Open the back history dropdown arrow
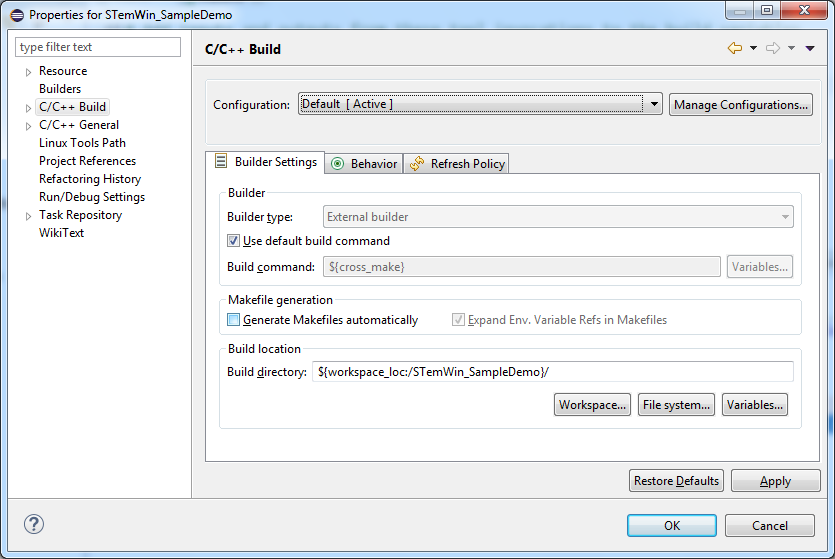 (x=753, y=48)
